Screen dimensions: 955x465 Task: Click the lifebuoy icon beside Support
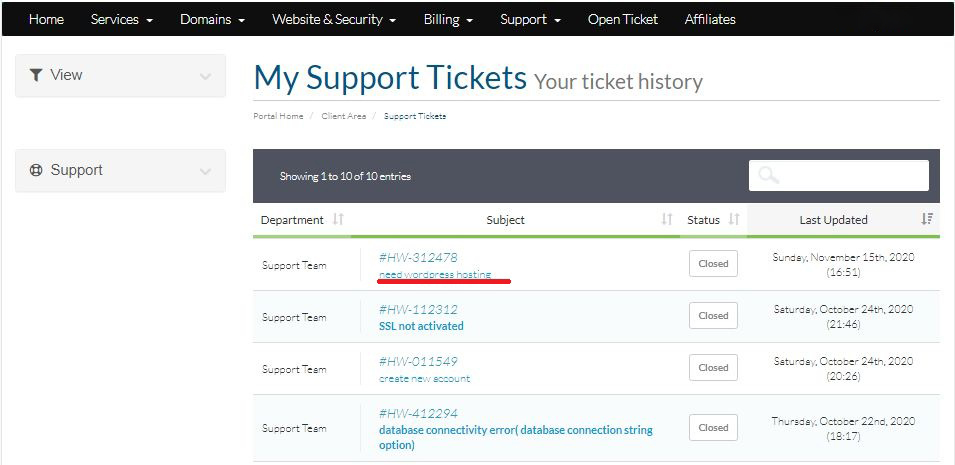[36, 170]
